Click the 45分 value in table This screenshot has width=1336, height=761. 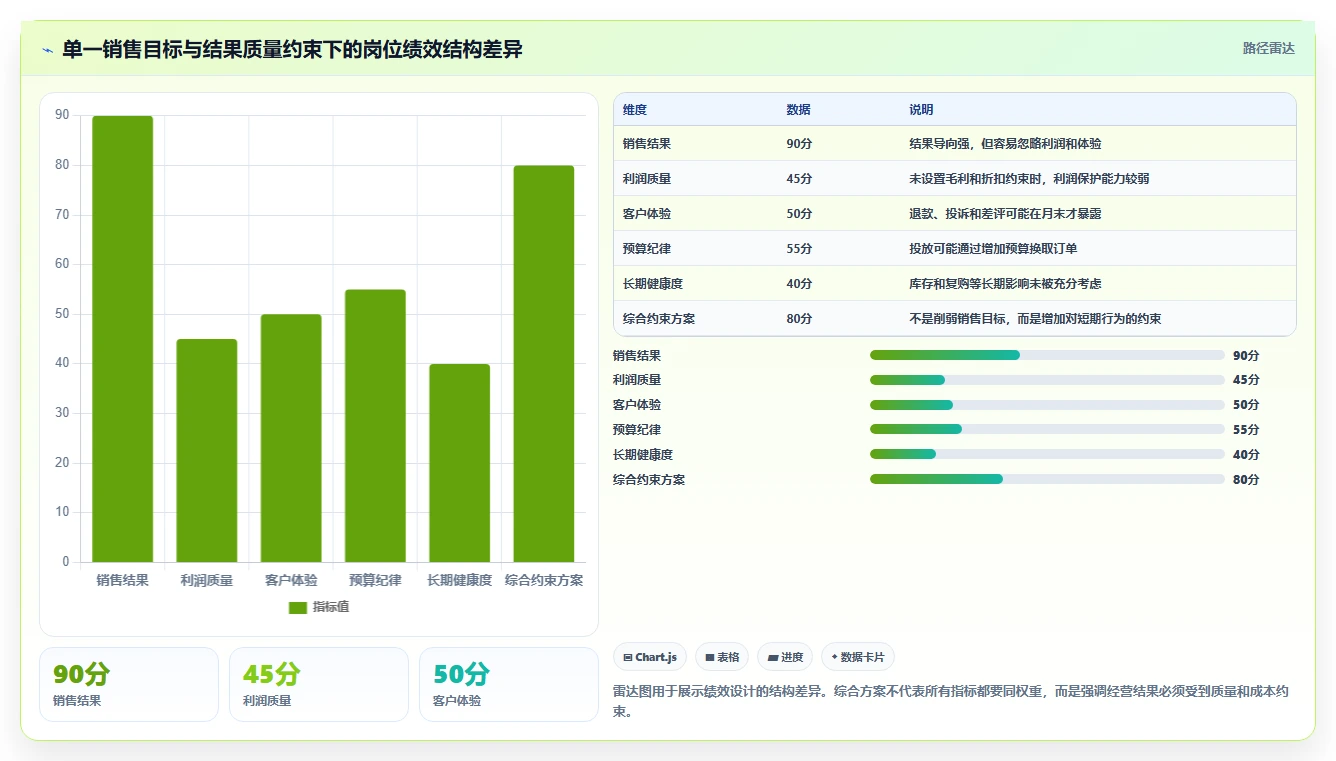(x=799, y=179)
